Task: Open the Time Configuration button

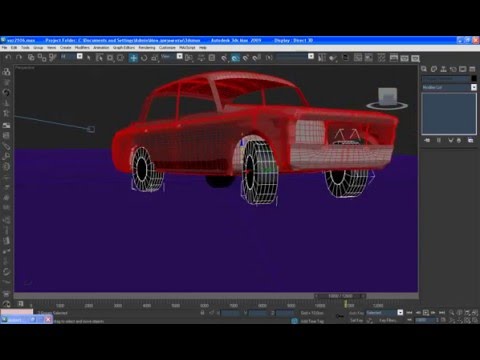Action: (443, 320)
